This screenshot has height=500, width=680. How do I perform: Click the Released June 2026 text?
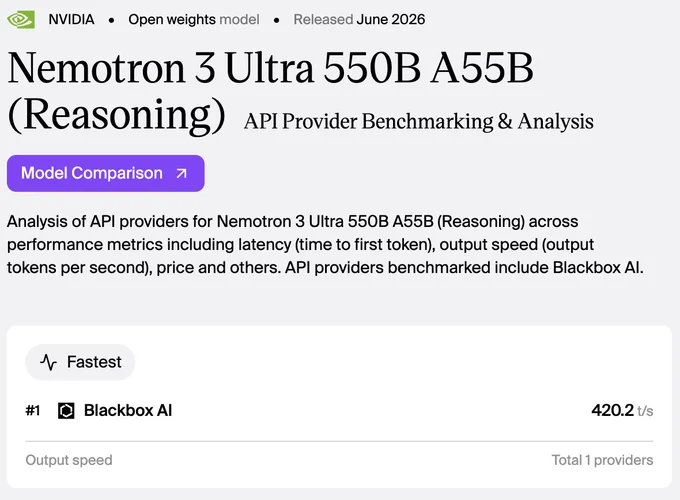359,20
